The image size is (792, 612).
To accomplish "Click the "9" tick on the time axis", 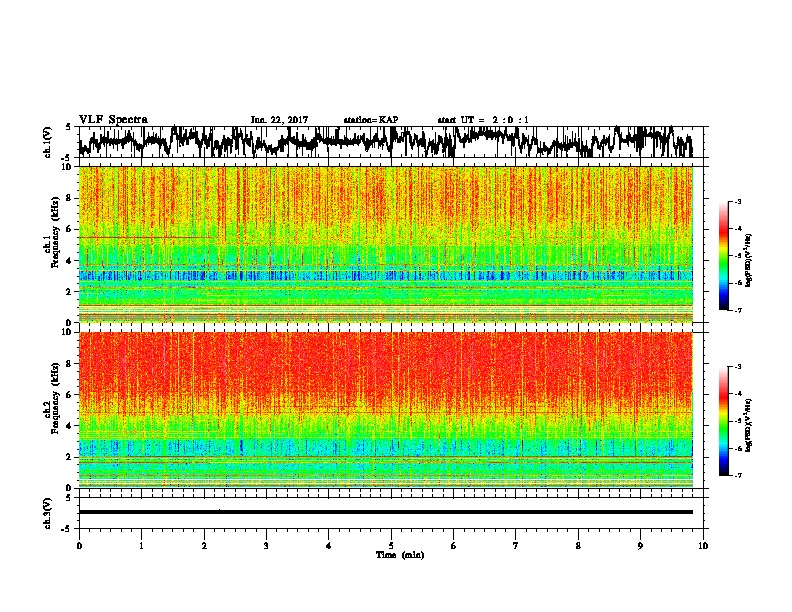I will click(x=640, y=546).
